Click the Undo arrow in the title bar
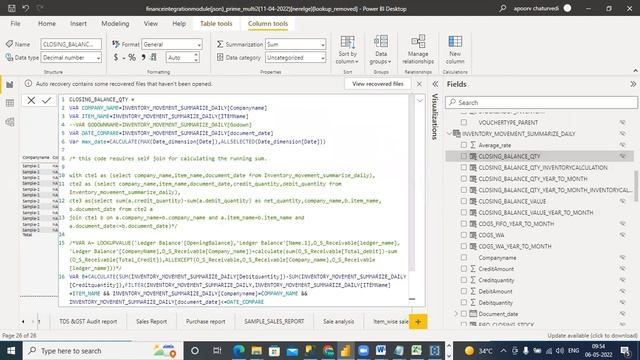The height and width of the screenshot is (360, 640). click(25, 8)
